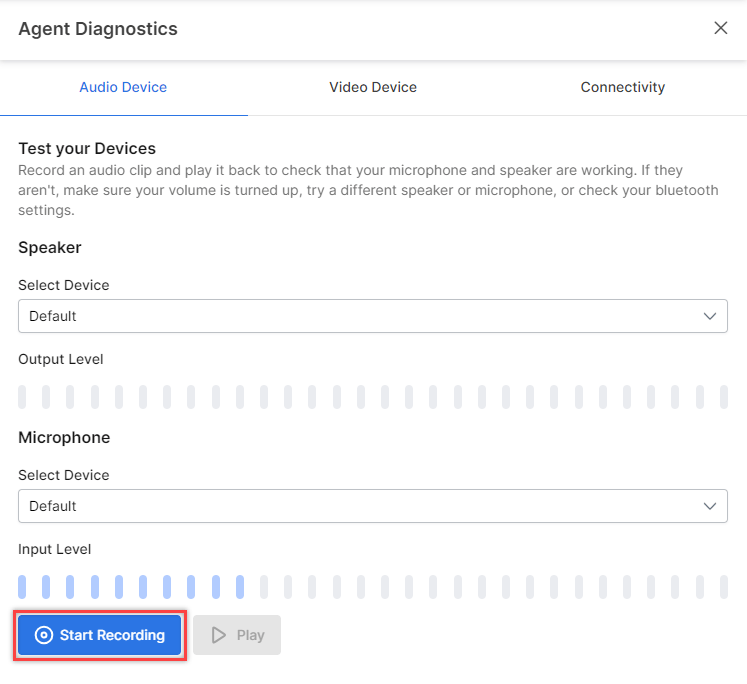The height and width of the screenshot is (684, 747).
Task: Click the Speaker dropdown chevron arrow
Action: tap(710, 316)
